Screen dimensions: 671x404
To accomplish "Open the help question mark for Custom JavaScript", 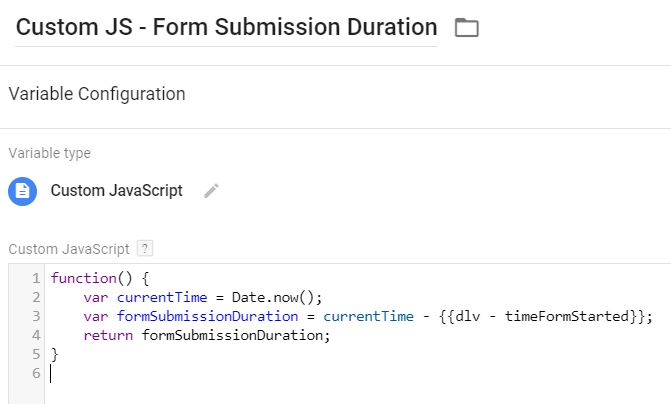I will [x=145, y=248].
